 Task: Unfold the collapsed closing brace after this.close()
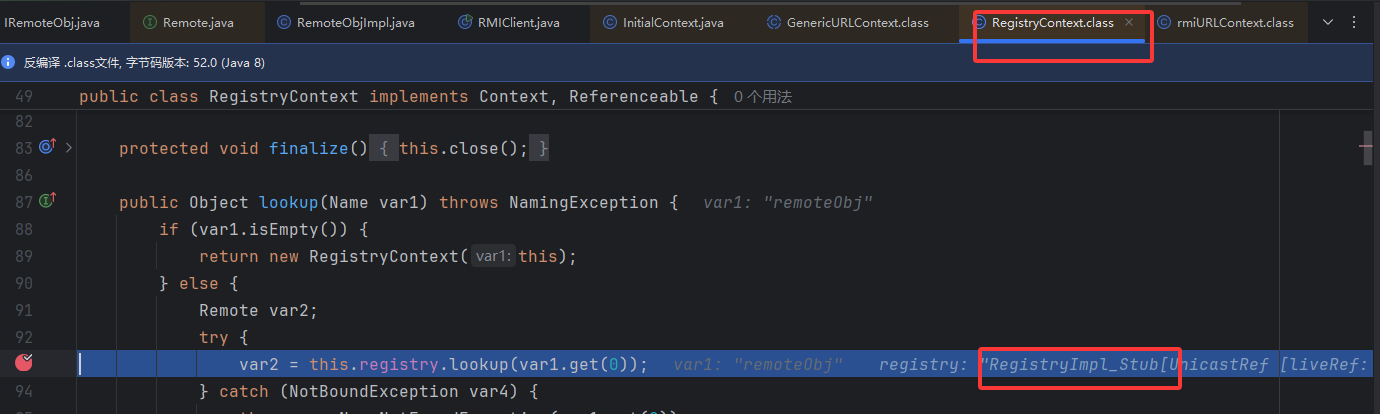click(540, 148)
